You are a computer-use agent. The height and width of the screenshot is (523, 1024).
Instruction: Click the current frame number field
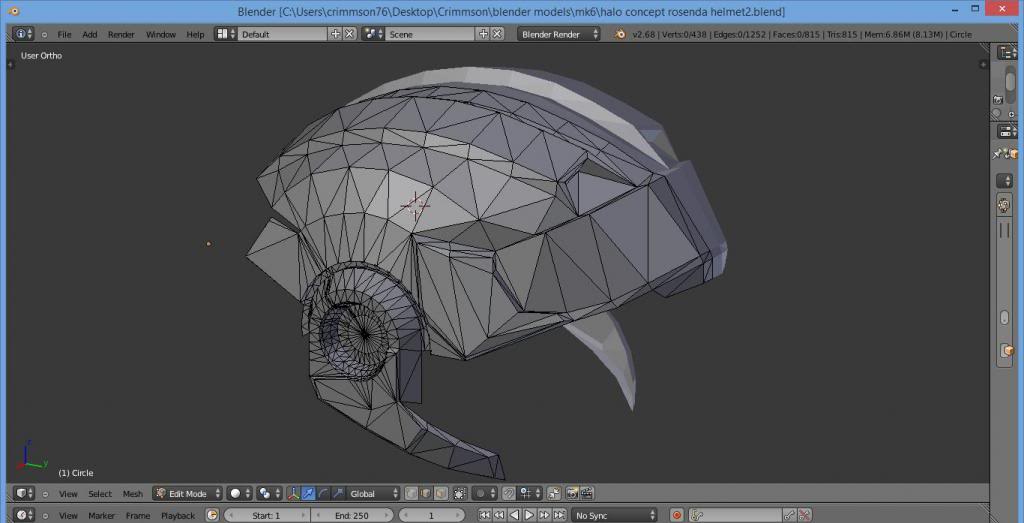[x=431, y=515]
